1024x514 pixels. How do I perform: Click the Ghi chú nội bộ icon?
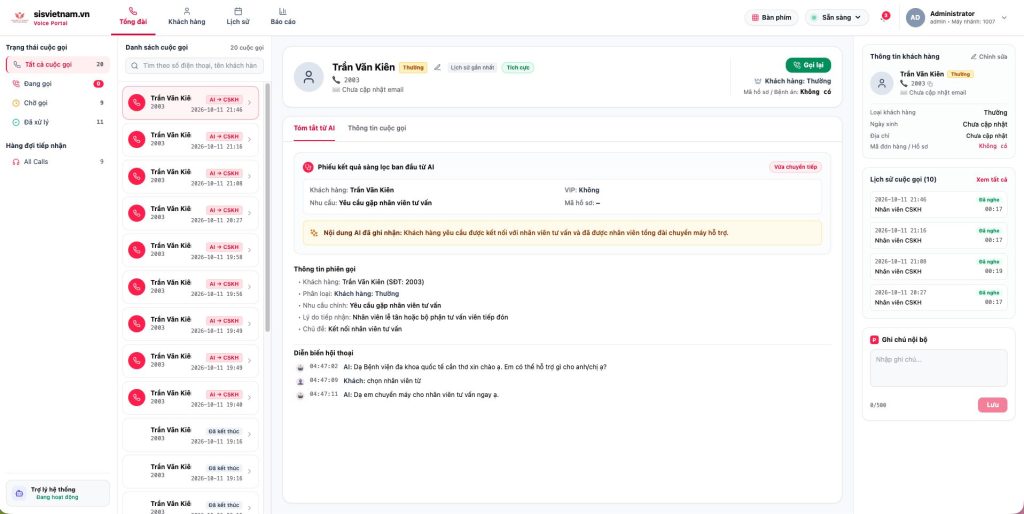(874, 340)
